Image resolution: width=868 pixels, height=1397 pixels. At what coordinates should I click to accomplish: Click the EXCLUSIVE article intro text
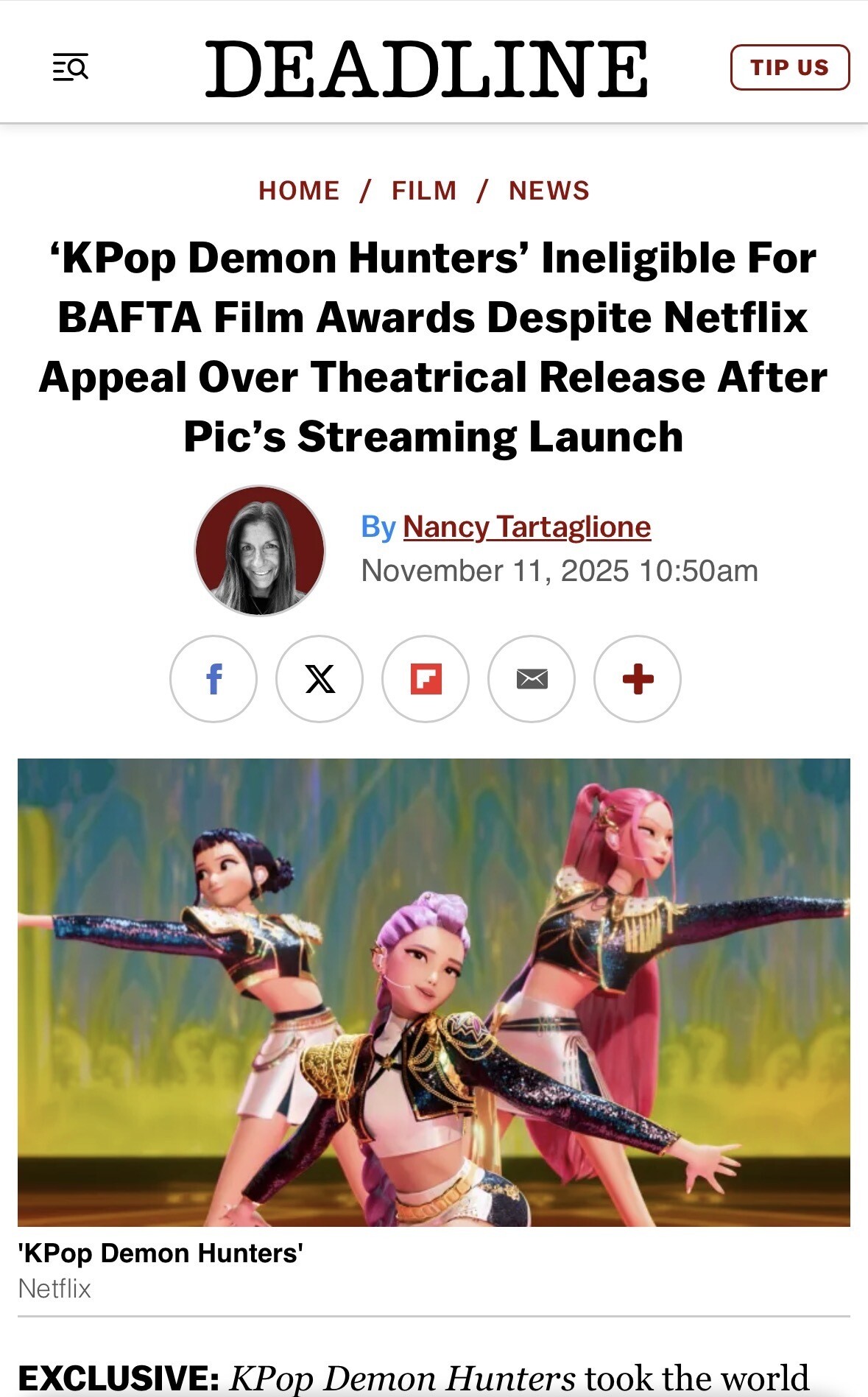413,1377
